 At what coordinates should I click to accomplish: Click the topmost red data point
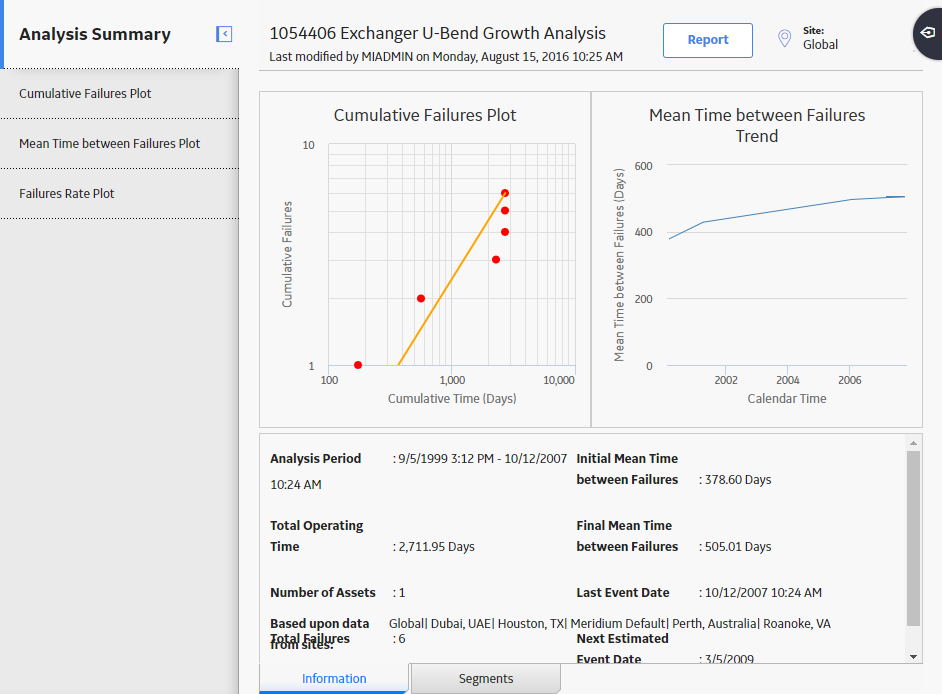click(505, 193)
